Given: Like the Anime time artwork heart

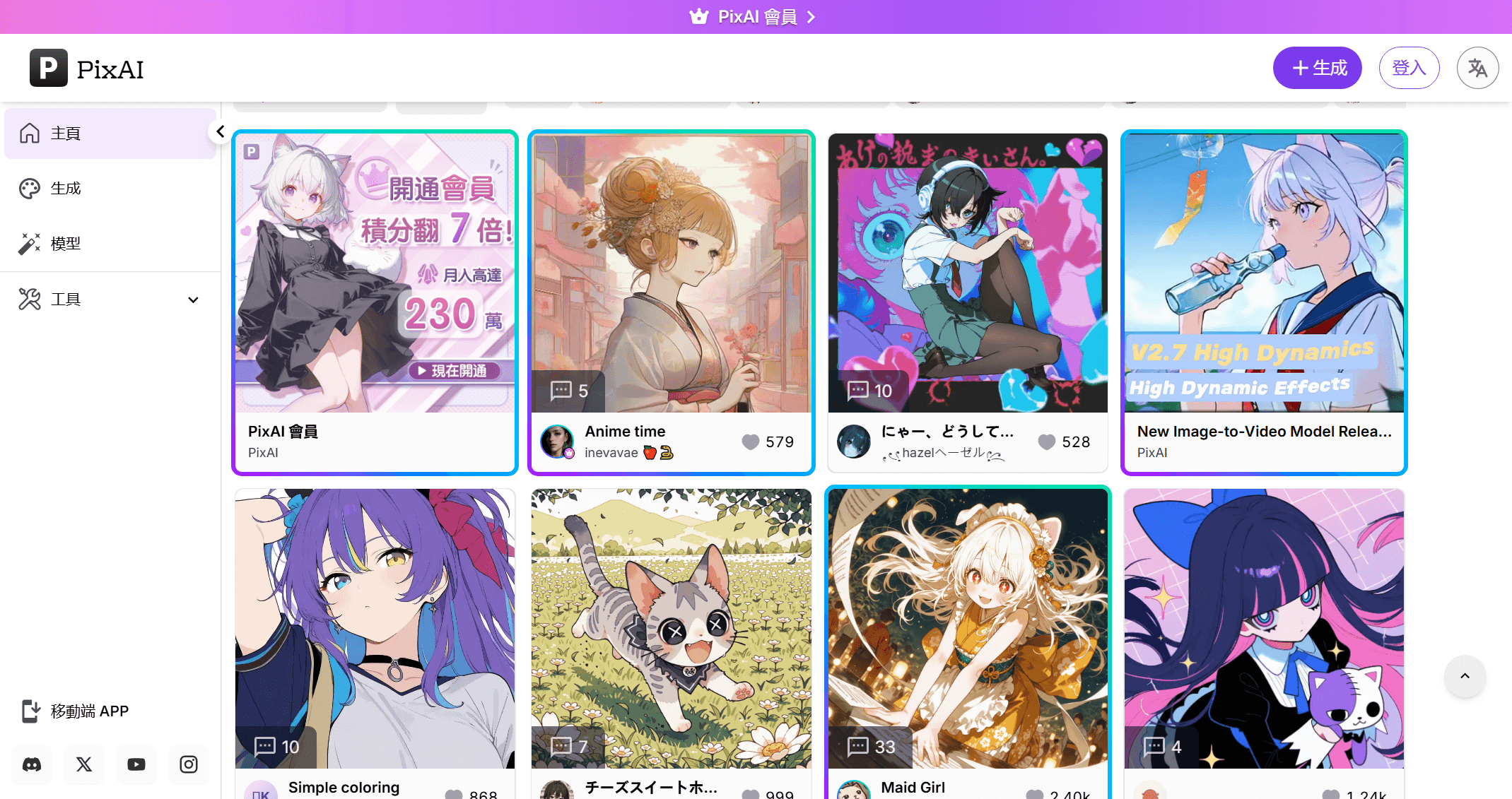Looking at the screenshot, I should (751, 442).
